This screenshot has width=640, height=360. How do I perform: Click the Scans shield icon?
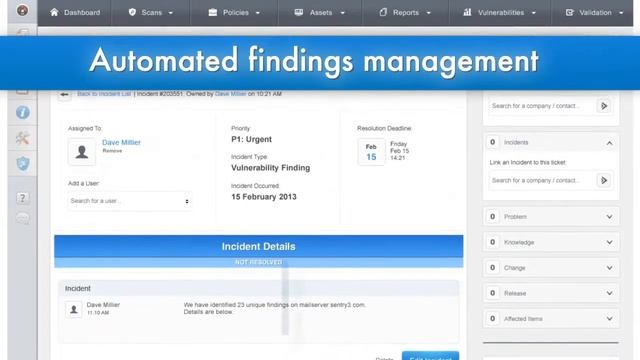(132, 12)
